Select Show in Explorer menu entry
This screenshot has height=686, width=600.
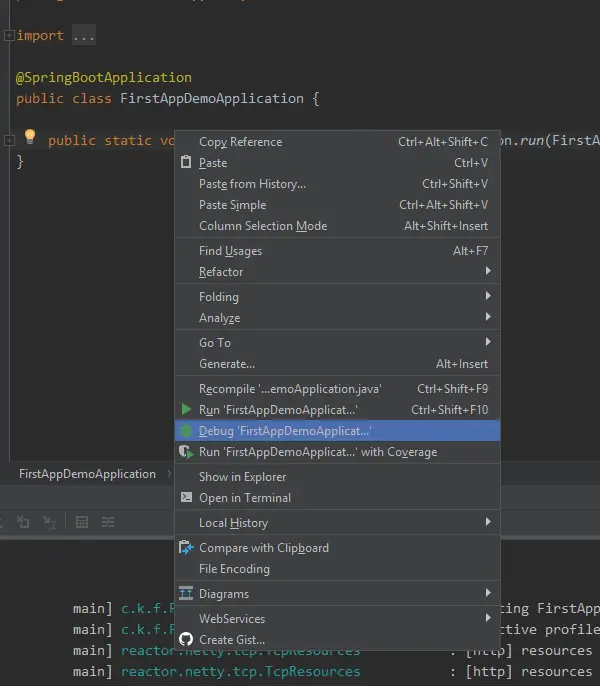point(337,476)
